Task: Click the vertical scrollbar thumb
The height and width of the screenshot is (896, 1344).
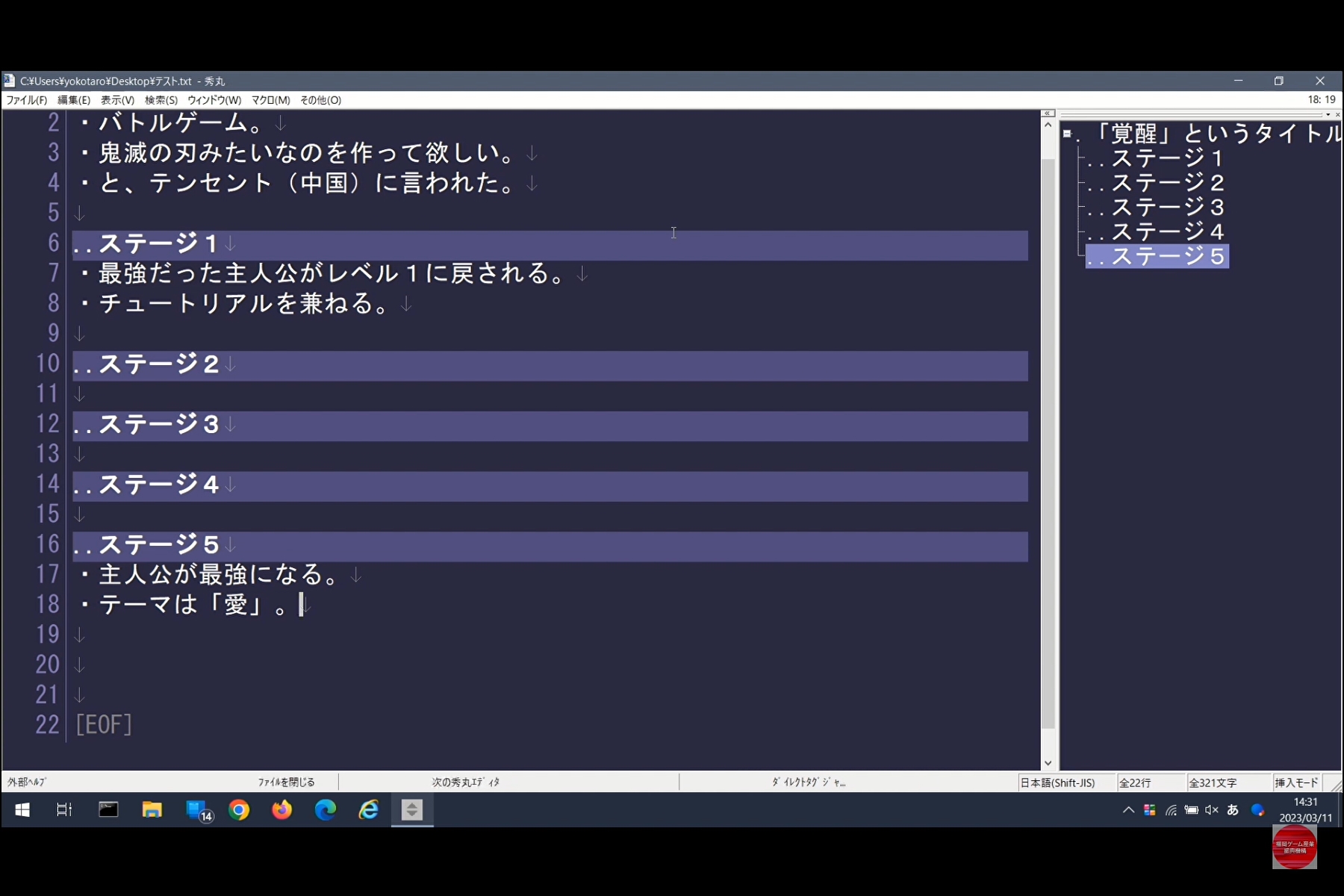Action: click(1048, 444)
